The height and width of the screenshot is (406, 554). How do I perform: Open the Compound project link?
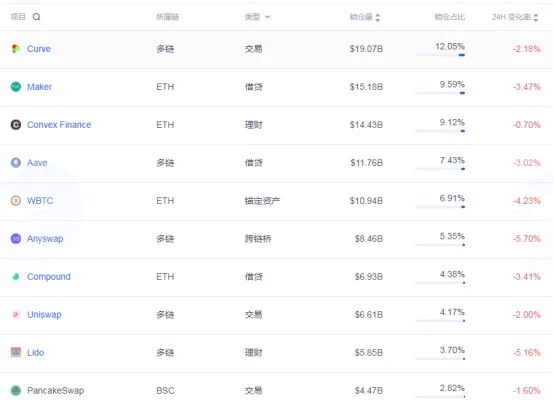(x=49, y=277)
